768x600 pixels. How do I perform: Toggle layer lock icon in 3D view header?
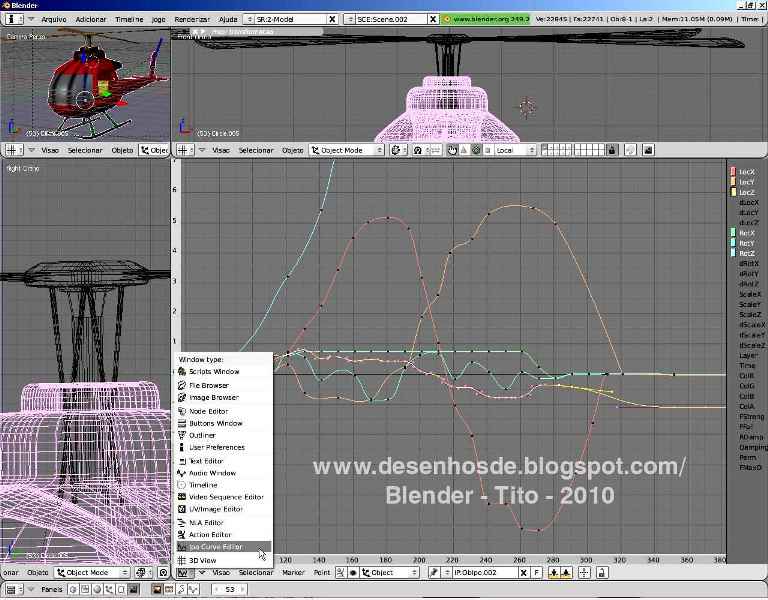coord(612,150)
